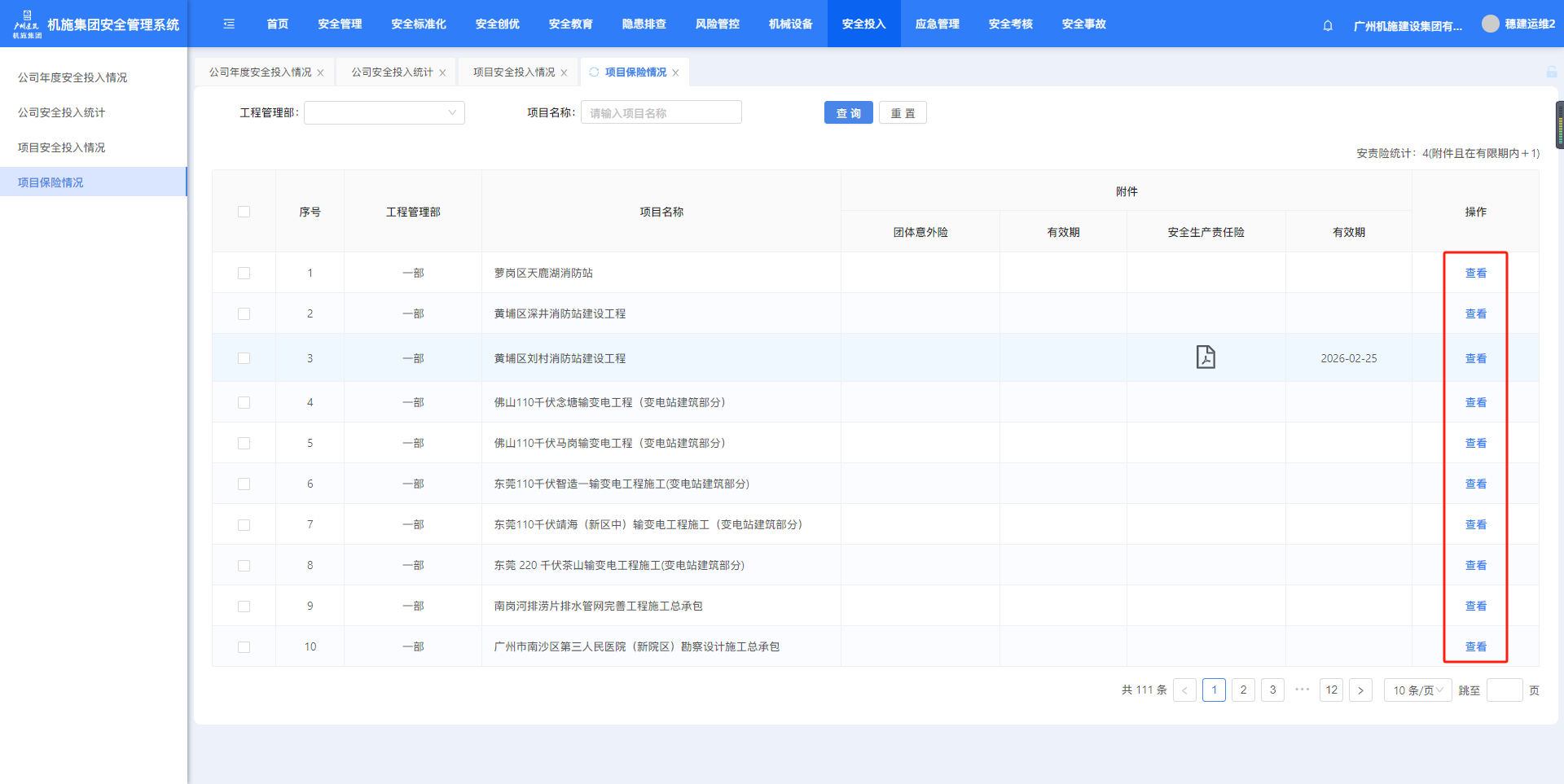Expand the 工程管理部 dropdown
Image resolution: width=1564 pixels, height=784 pixels.
click(384, 113)
